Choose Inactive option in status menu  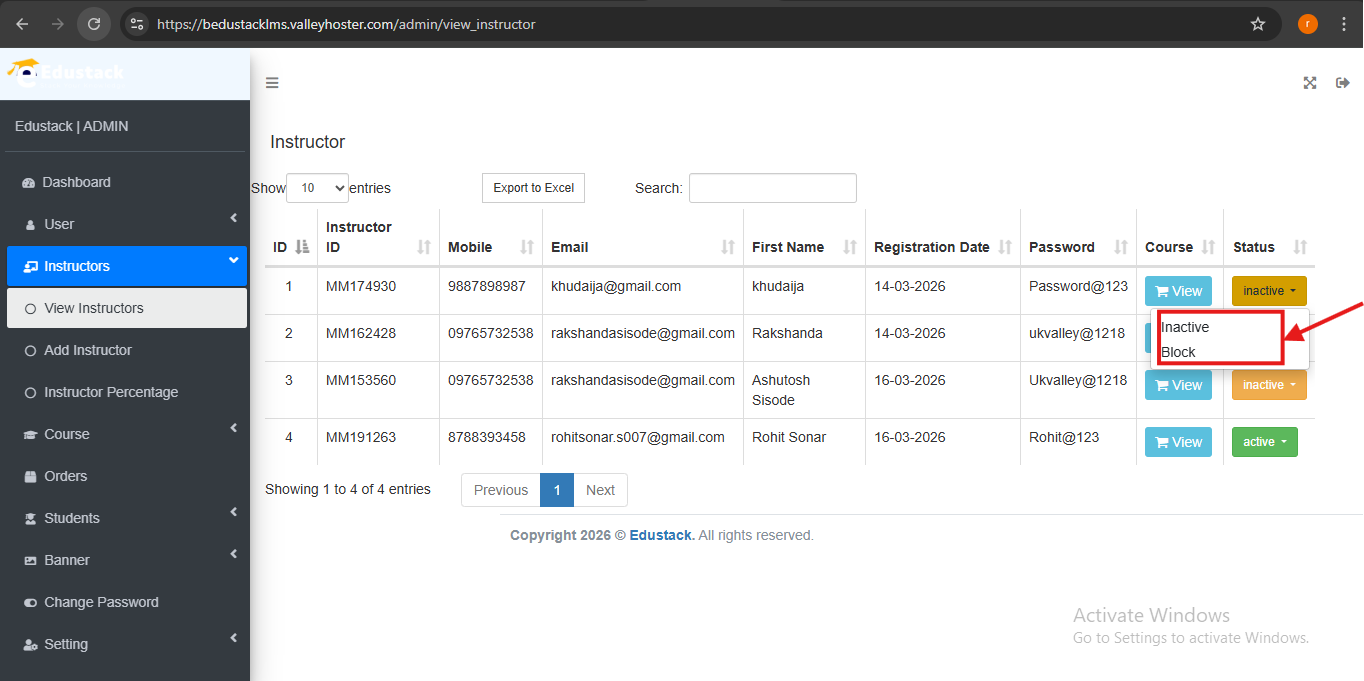(1185, 327)
